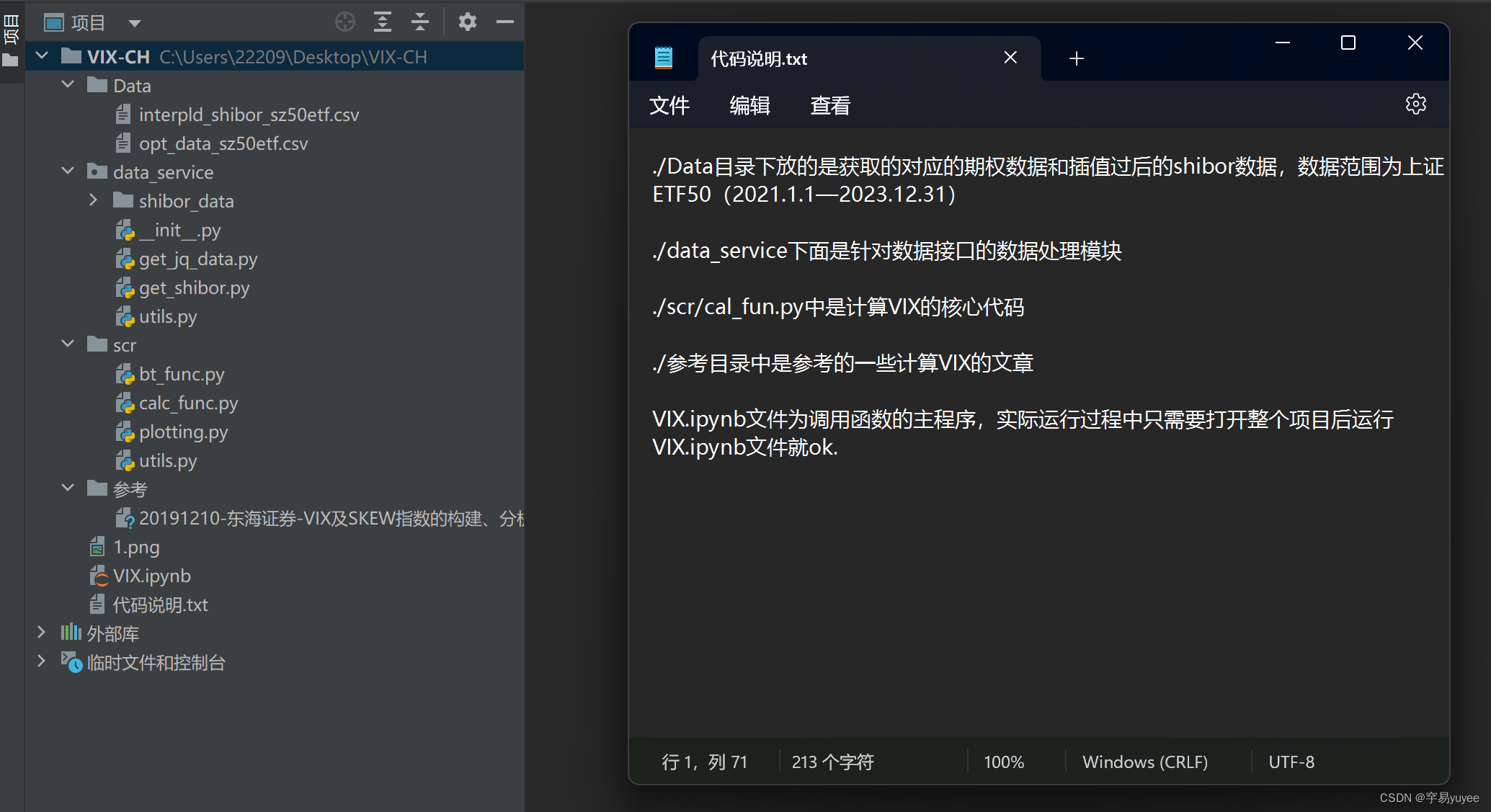Click the VIX.ipynb Jupyter notebook file
The width and height of the screenshot is (1491, 812).
point(151,576)
